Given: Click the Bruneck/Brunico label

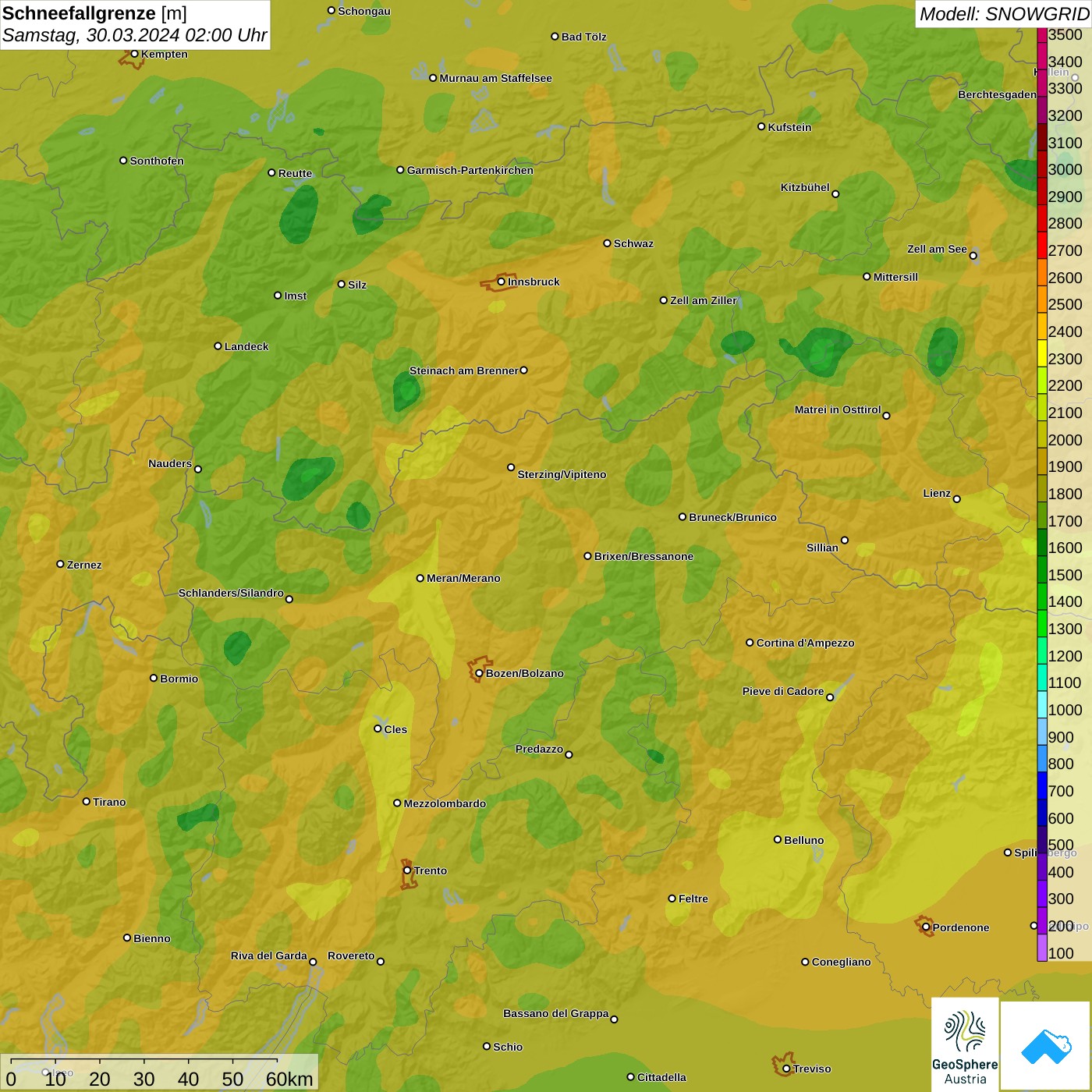Looking at the screenshot, I should click(732, 517).
